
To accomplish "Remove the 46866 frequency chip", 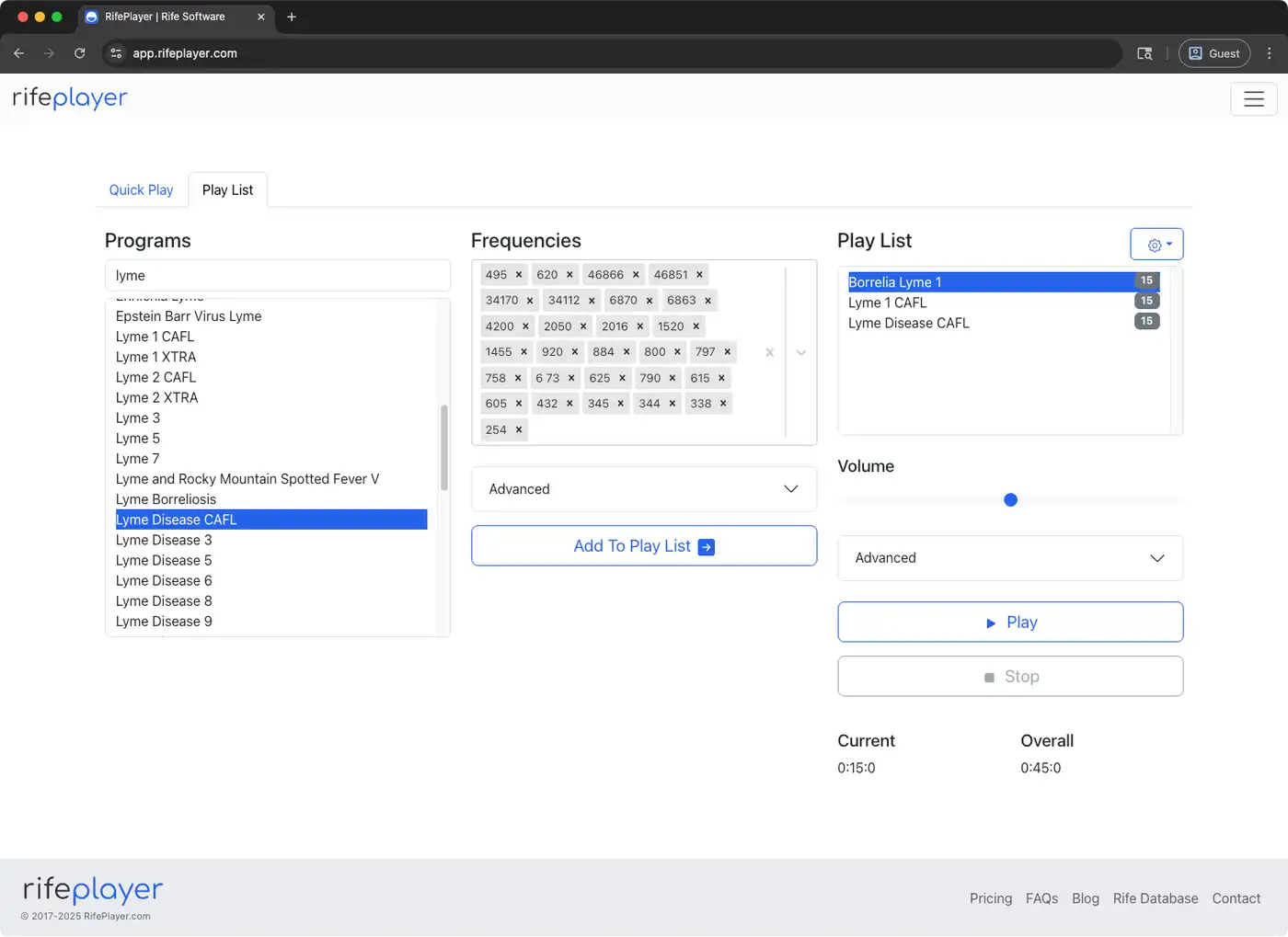I will 636,275.
